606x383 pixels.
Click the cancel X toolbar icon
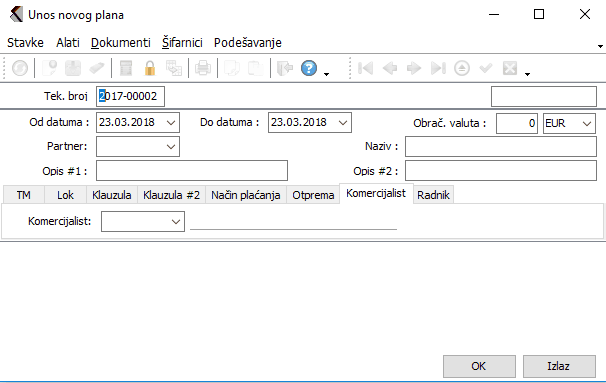[x=510, y=68]
